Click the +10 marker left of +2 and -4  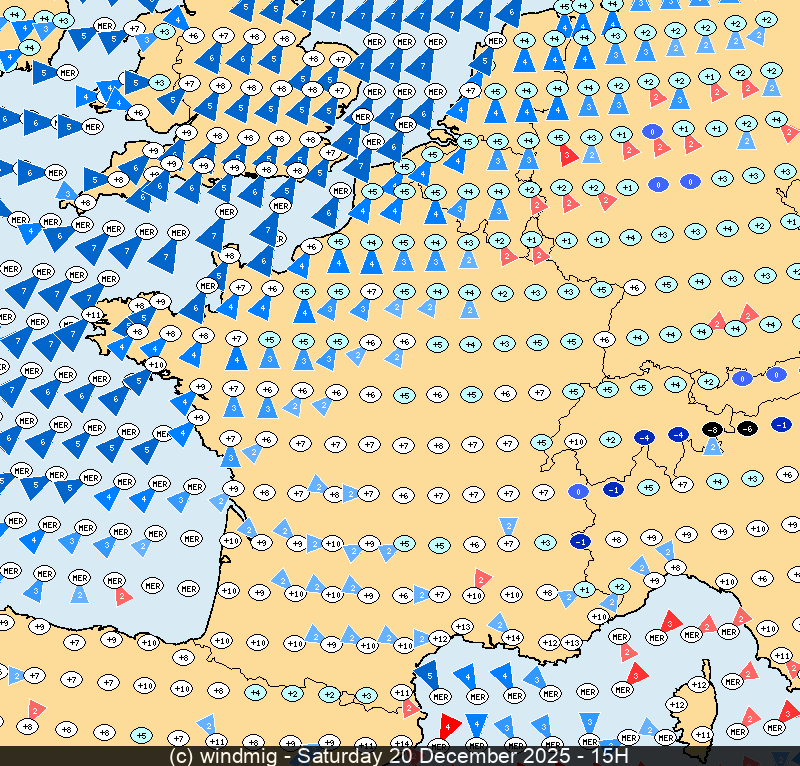(x=575, y=441)
